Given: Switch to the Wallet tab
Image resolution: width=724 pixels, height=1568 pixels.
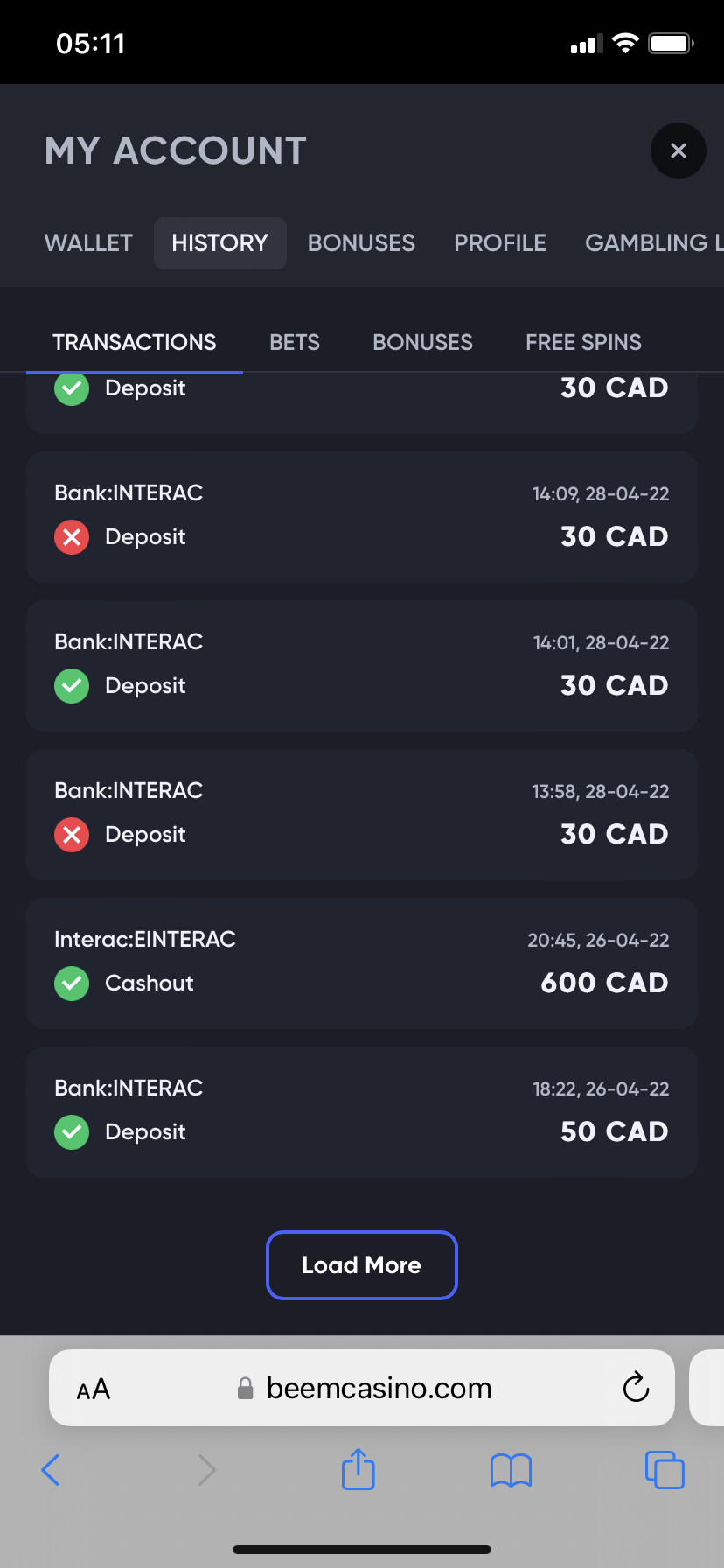Looking at the screenshot, I should [88, 242].
